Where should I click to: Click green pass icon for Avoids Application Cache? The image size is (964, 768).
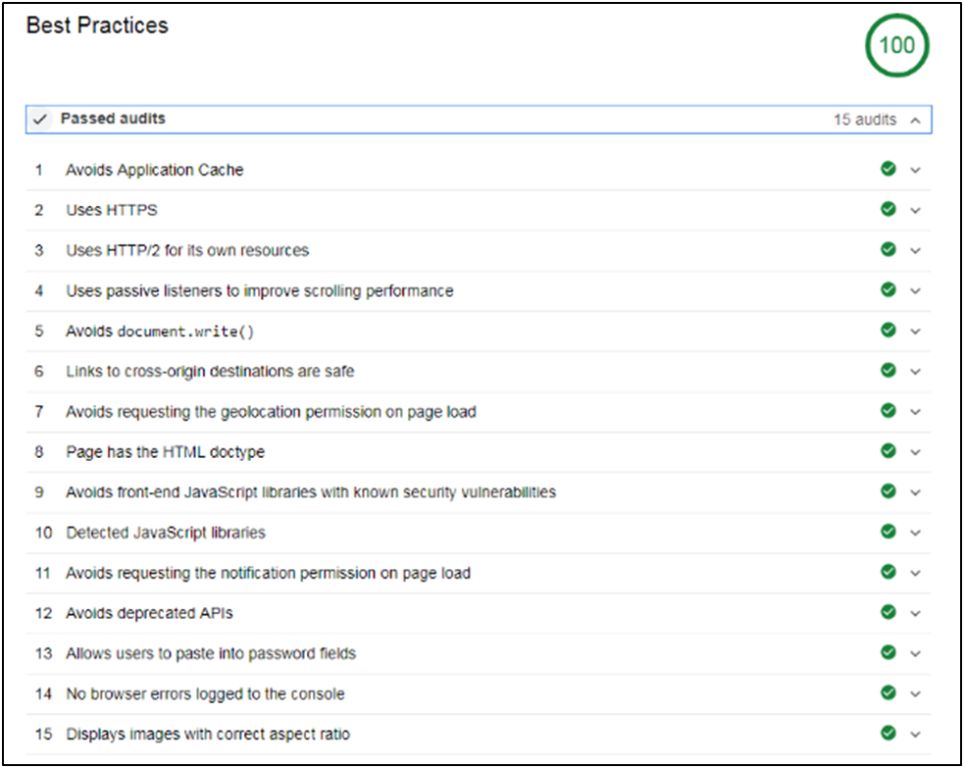888,168
